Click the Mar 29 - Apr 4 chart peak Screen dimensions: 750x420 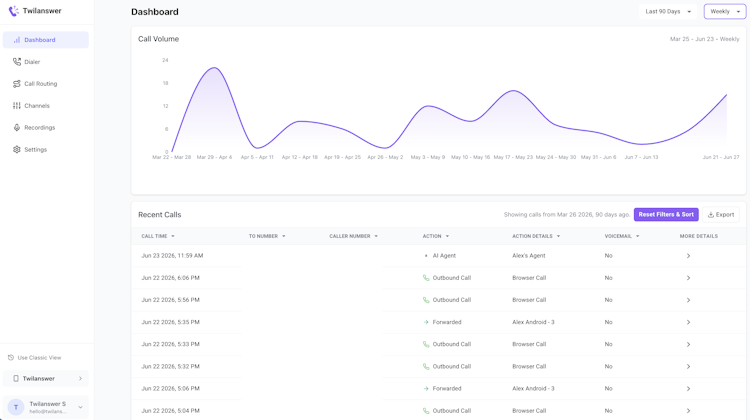click(x=214, y=68)
